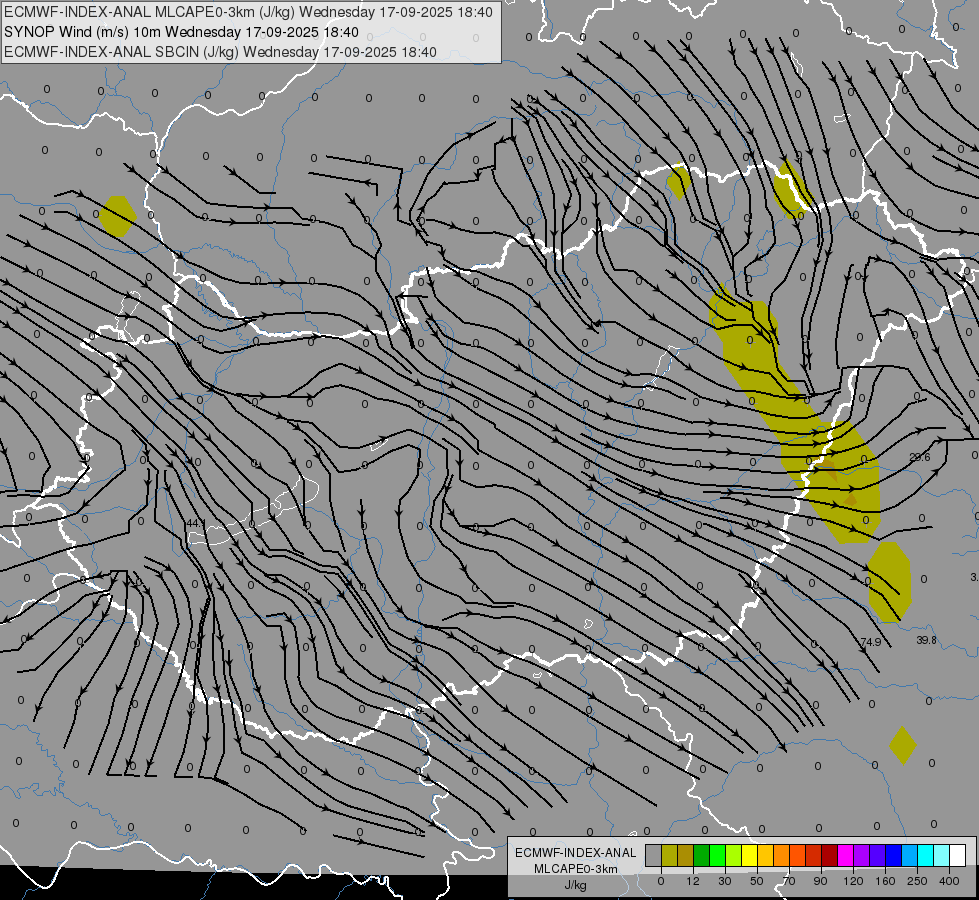Image resolution: width=979 pixels, height=900 pixels.
Task: Click the 44.1 value label on the map
Action: click(195, 522)
